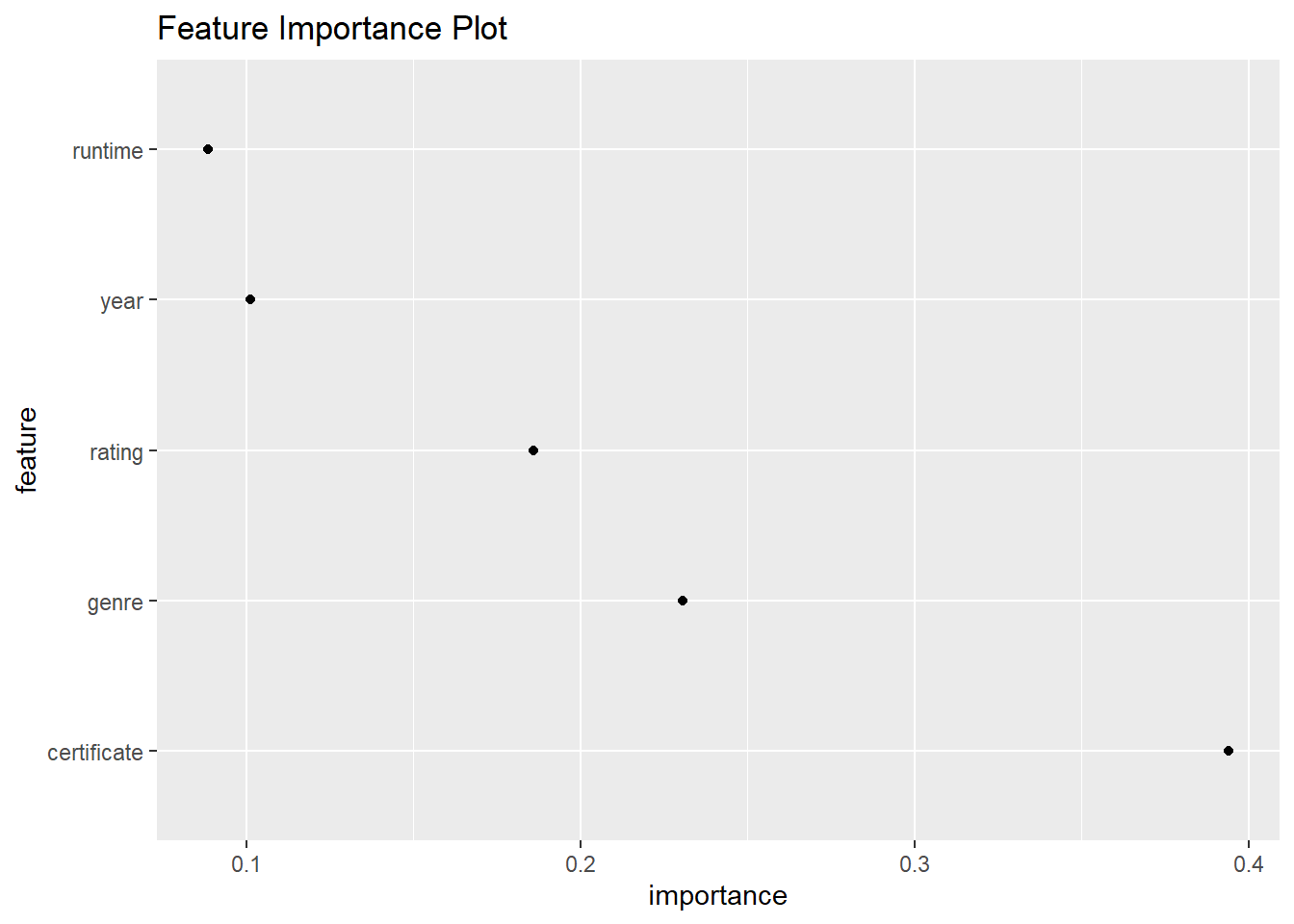The image size is (1294, 924).
Task: Click the 0.2 x-axis tick label
Action: coord(581,864)
